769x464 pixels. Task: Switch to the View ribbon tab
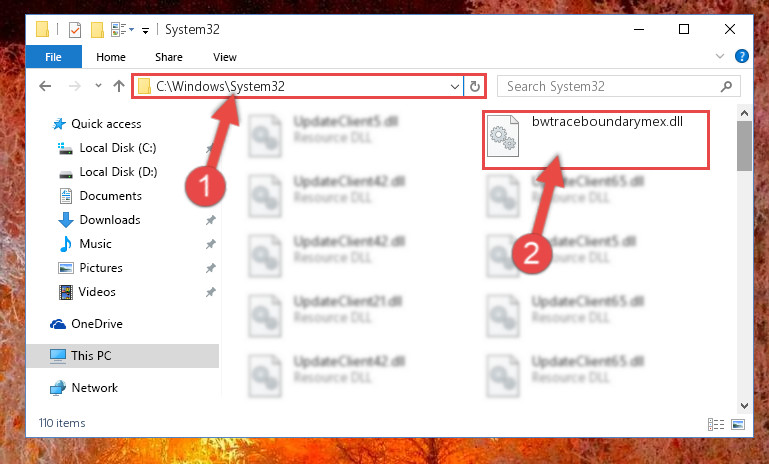point(225,57)
